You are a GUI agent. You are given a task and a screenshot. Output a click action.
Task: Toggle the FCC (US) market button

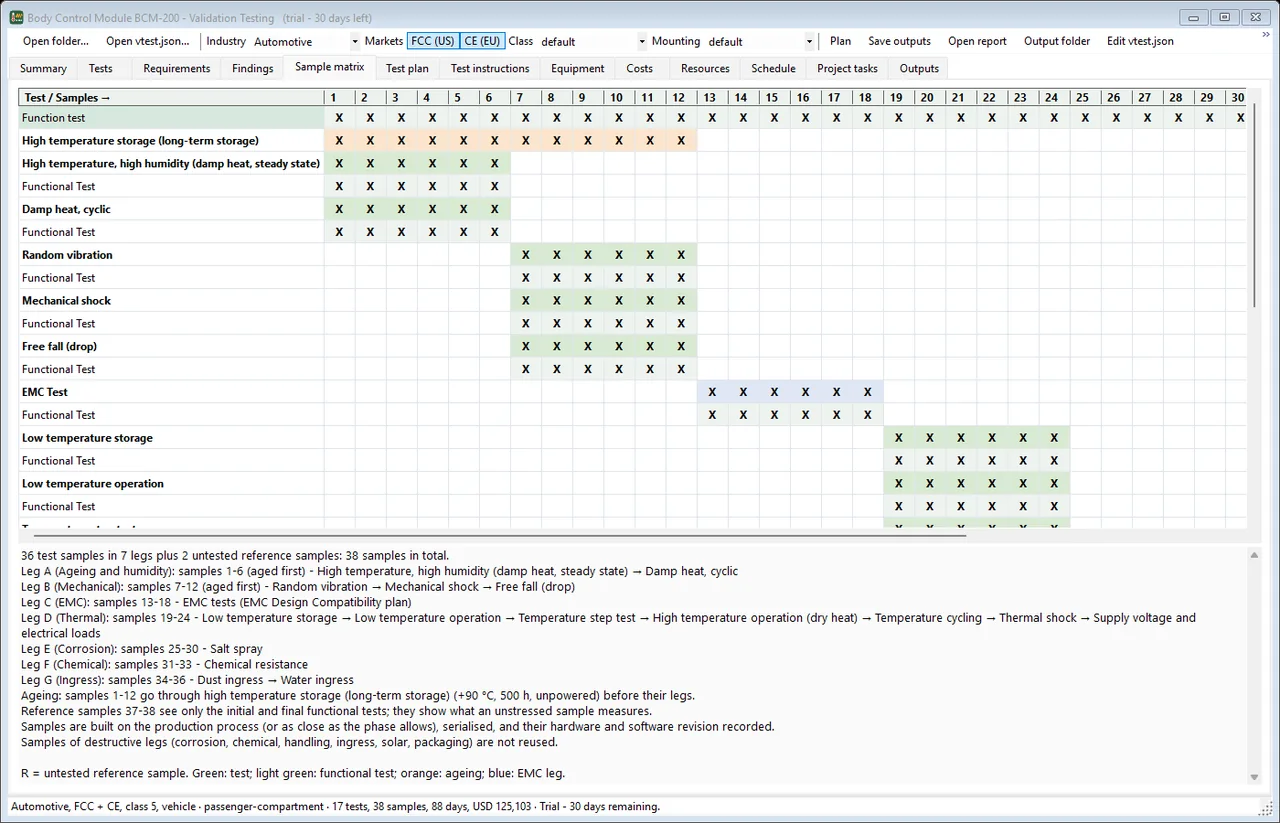click(433, 41)
